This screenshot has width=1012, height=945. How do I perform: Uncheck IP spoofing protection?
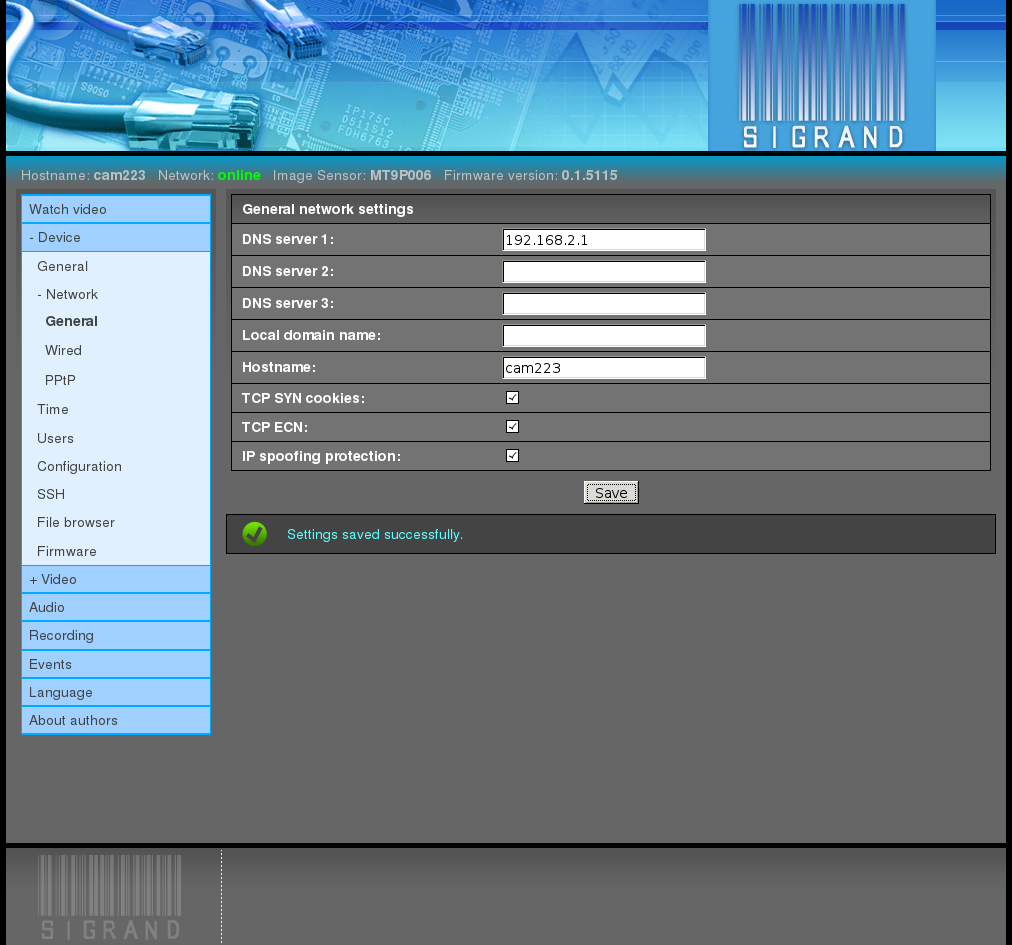[512, 456]
